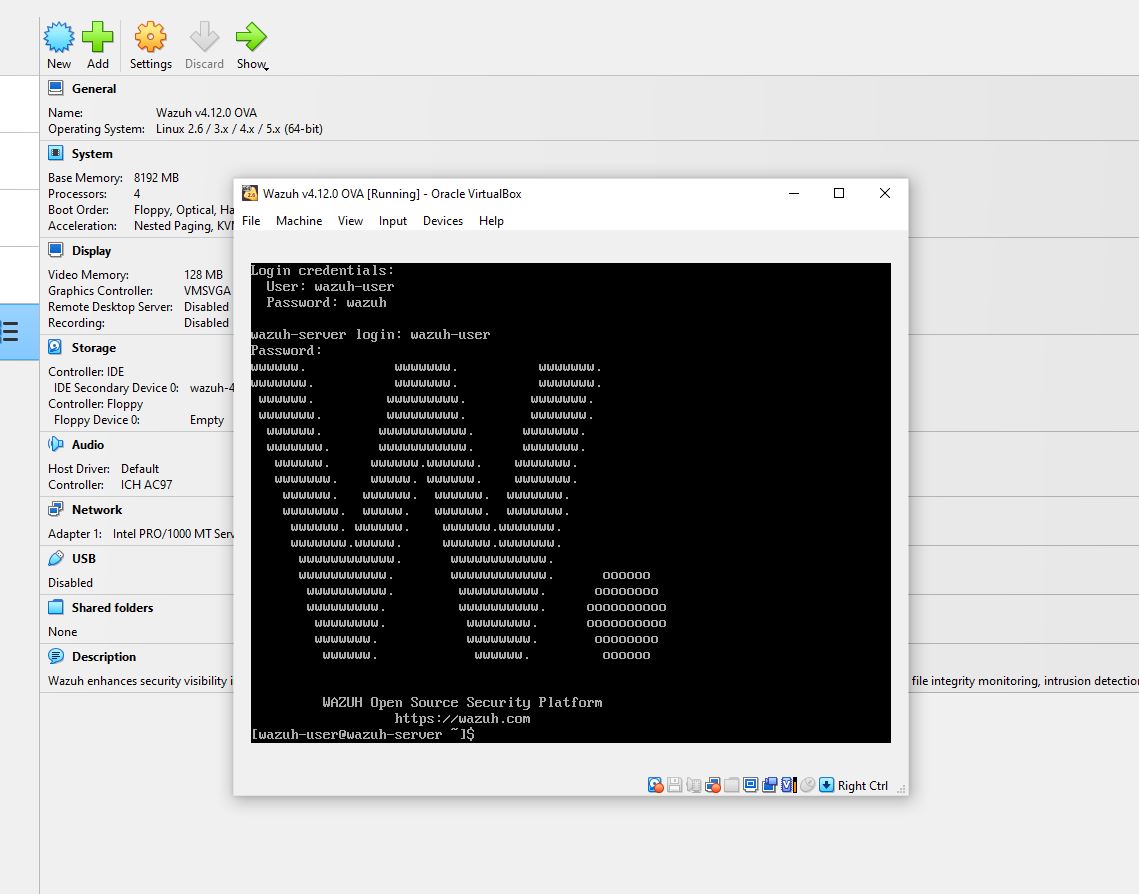
Task: Click the Audio section header
Action: click(87, 445)
